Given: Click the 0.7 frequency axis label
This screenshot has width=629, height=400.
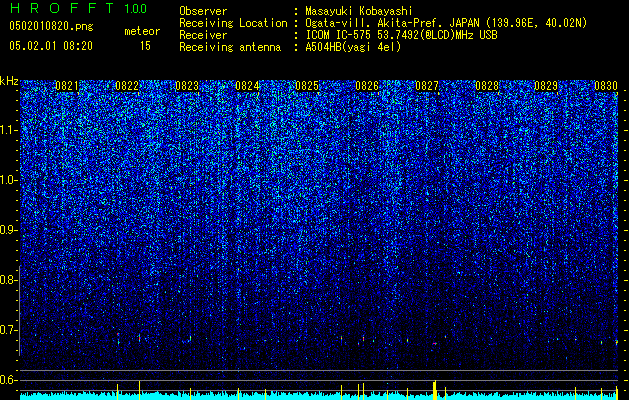Looking at the screenshot, I should 8,330.
